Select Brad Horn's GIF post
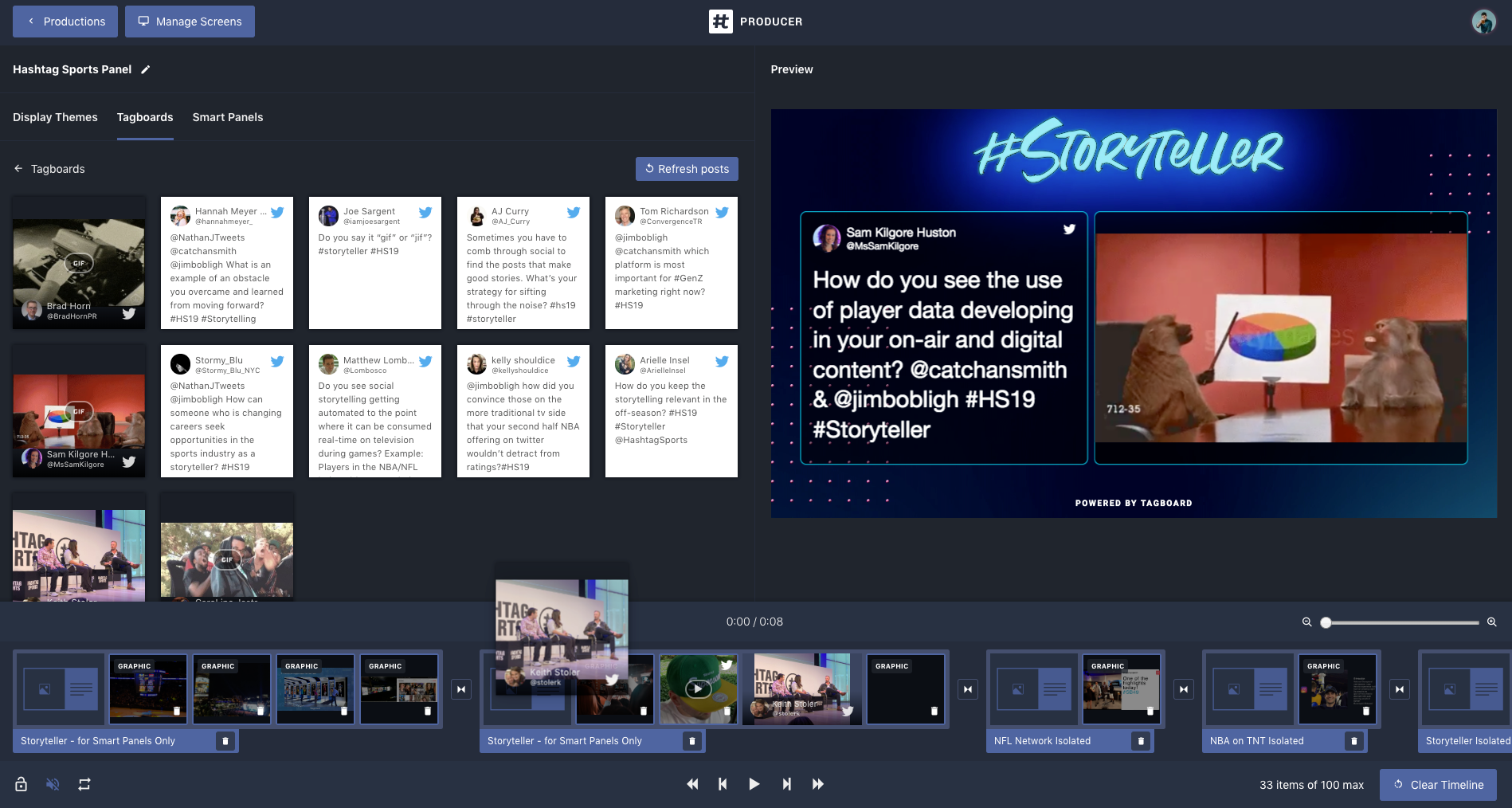 (79, 263)
